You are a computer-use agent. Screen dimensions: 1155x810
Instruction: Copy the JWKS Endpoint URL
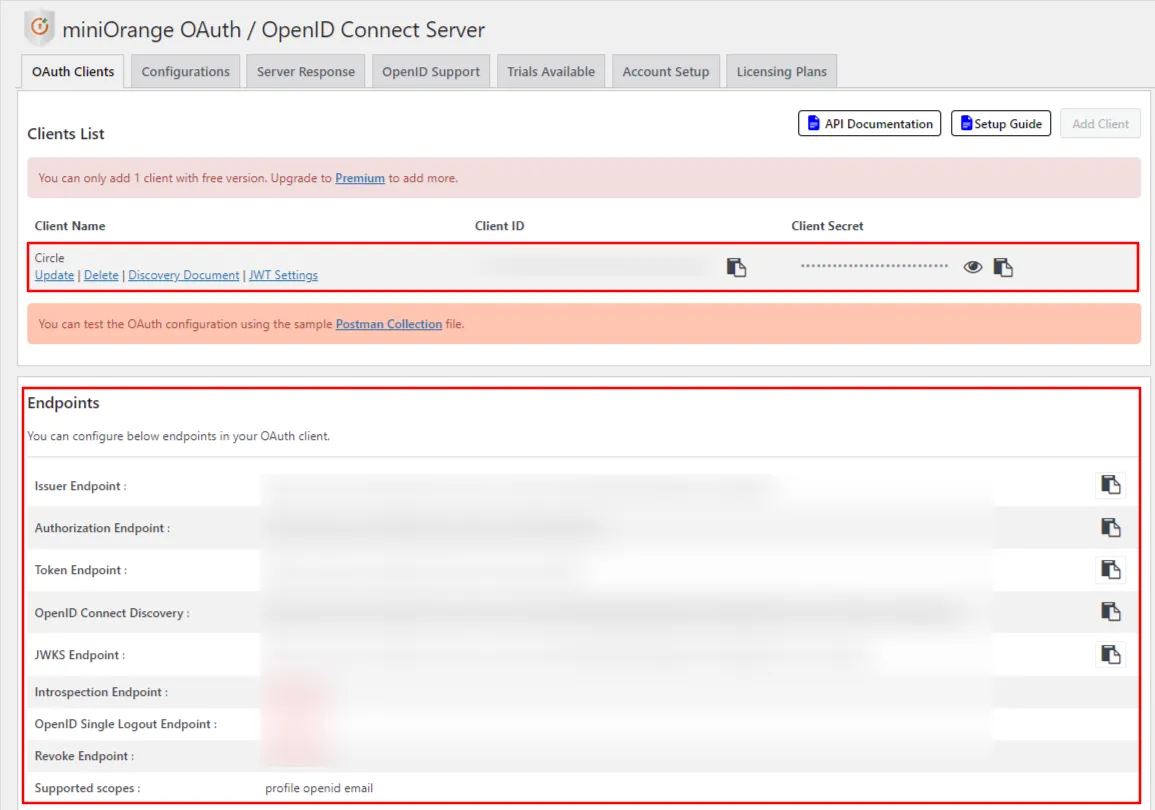click(x=1110, y=655)
